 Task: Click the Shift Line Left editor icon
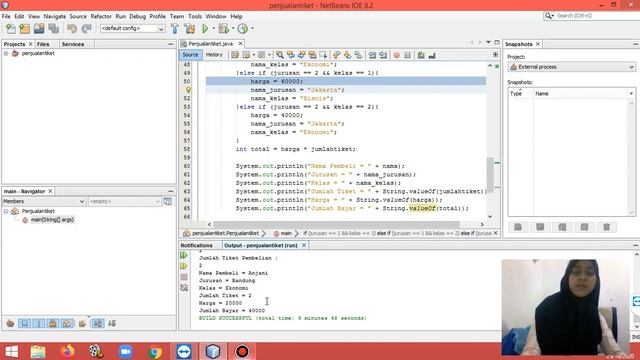pos(372,55)
